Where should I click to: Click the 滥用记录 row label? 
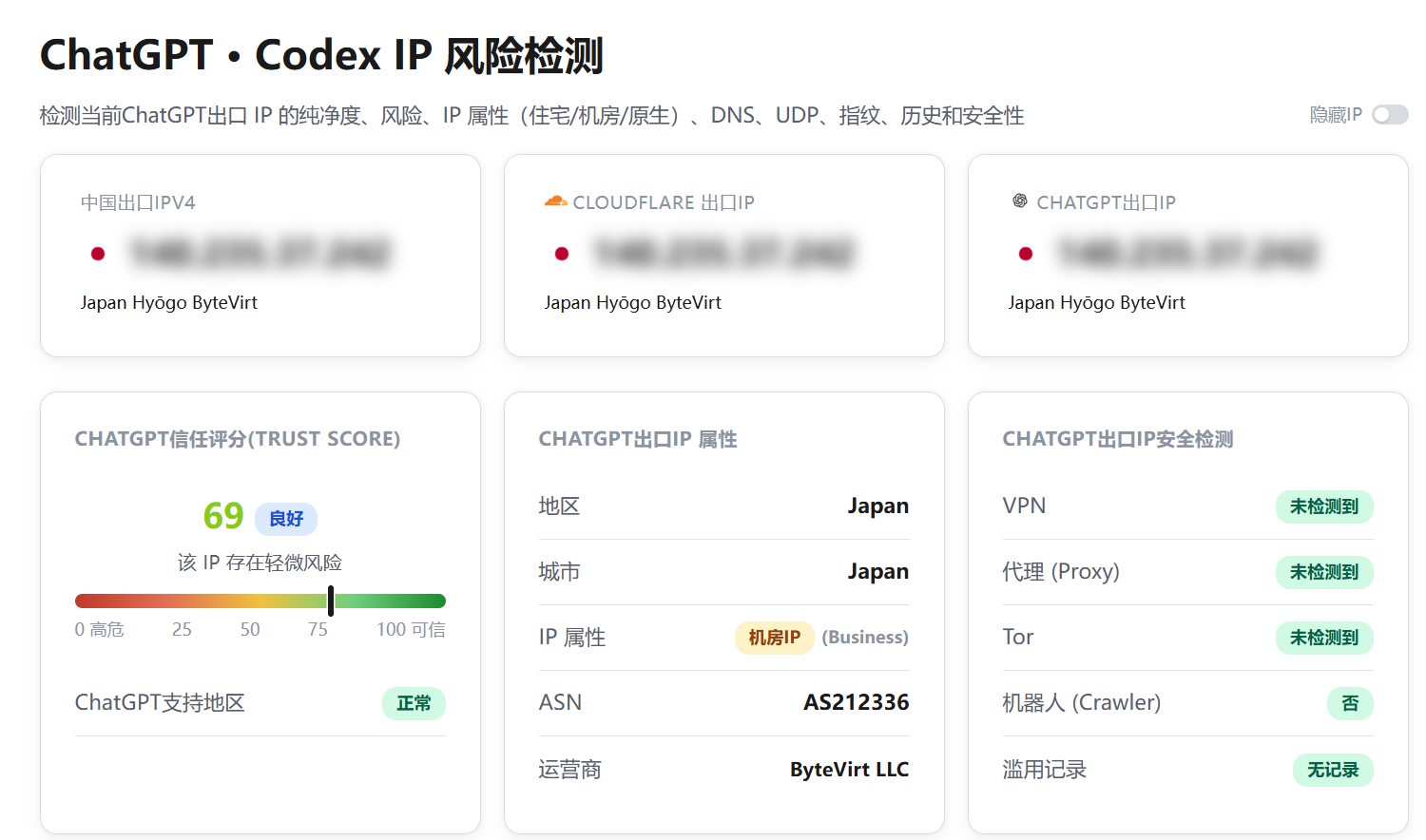tap(1045, 770)
